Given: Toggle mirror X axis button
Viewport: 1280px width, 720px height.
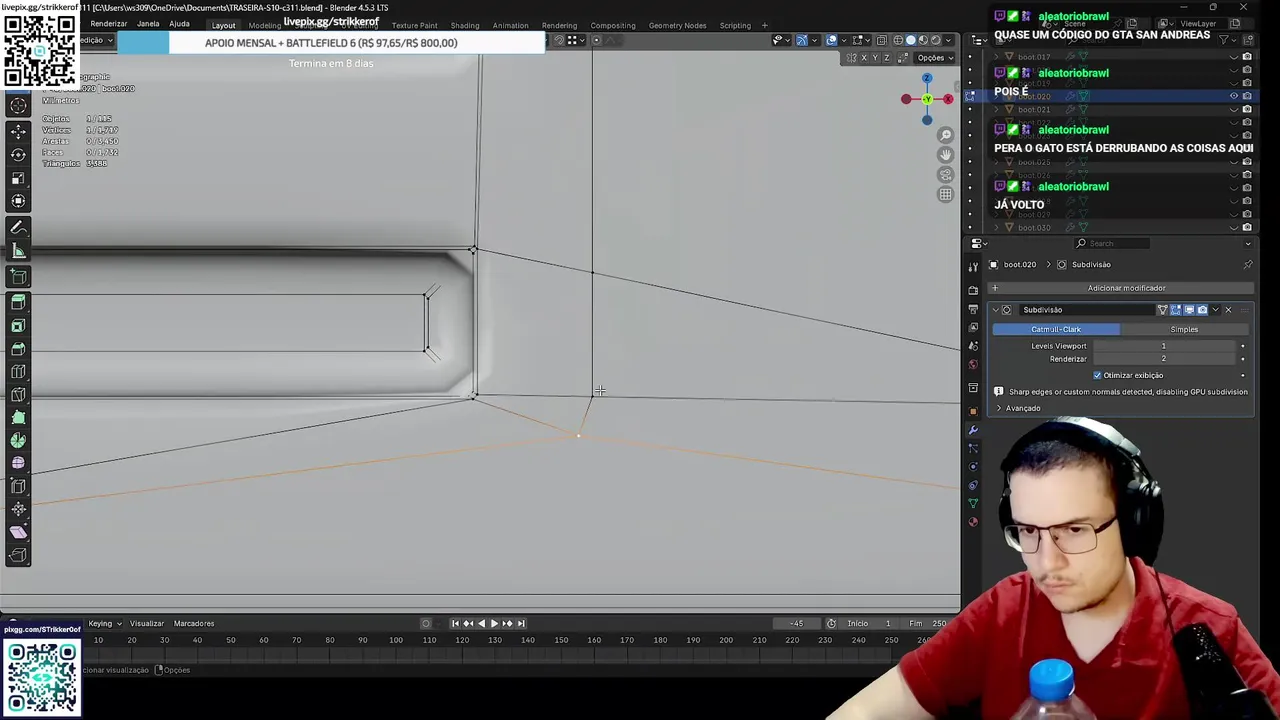Looking at the screenshot, I should pos(864,58).
